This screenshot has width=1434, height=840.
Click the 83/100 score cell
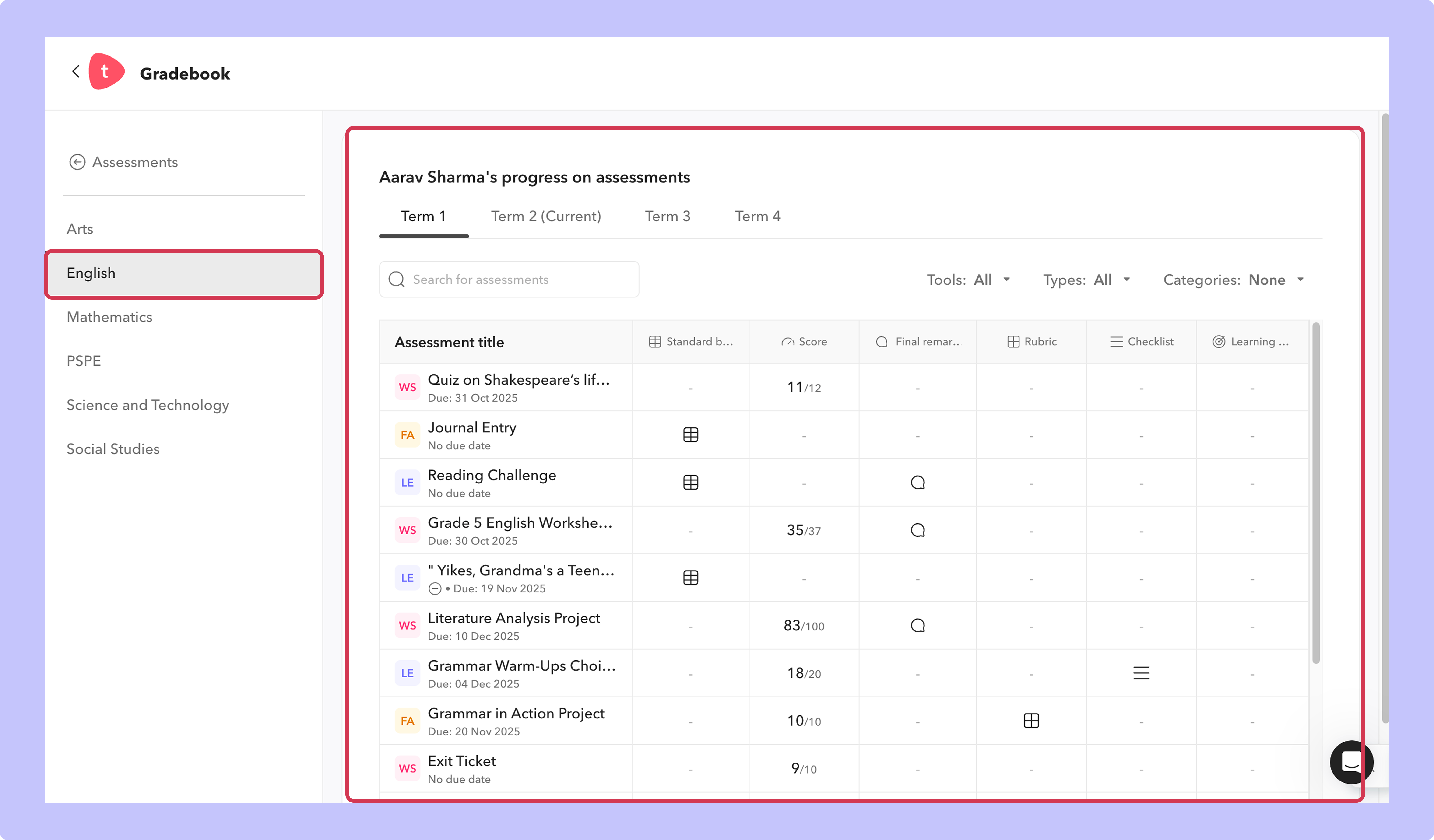pos(804,626)
